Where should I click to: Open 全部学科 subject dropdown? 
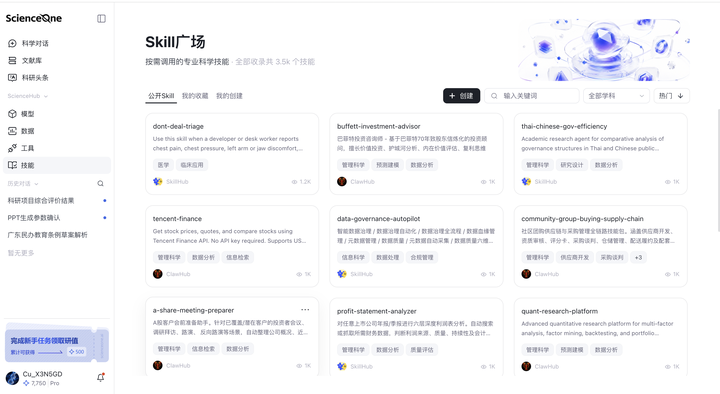tap(616, 96)
